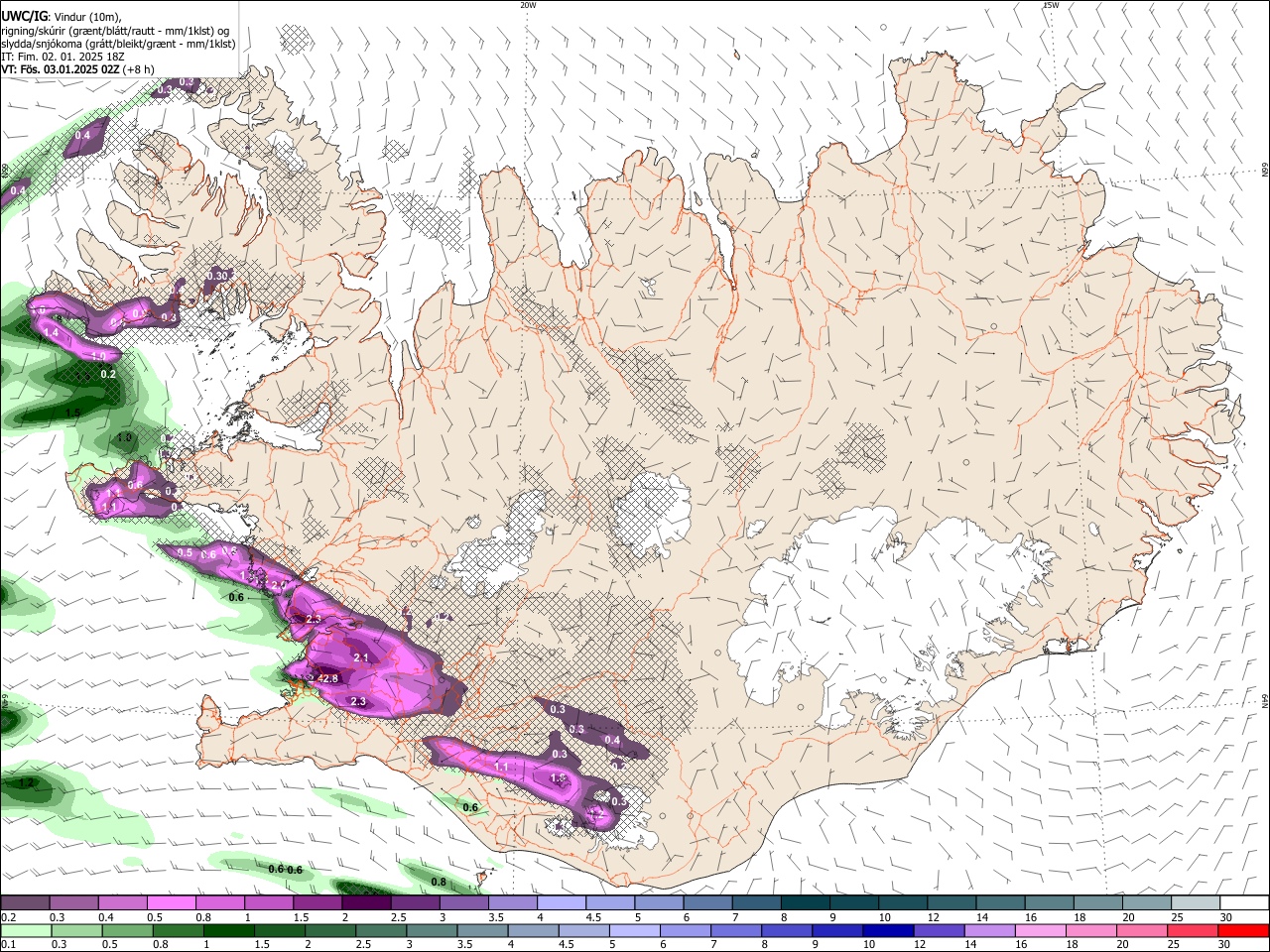Click the 'UWC/IG' title text
1270x952 pixels.
[x=24, y=17]
